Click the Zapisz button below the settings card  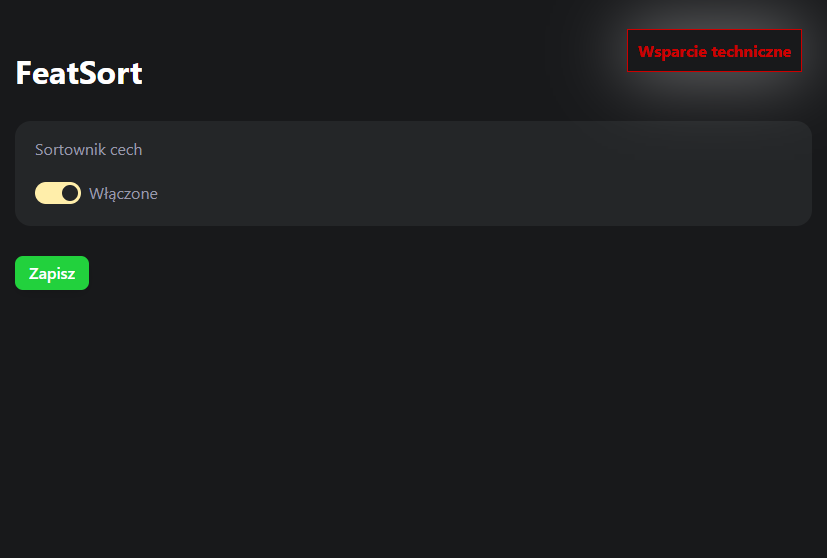click(52, 273)
